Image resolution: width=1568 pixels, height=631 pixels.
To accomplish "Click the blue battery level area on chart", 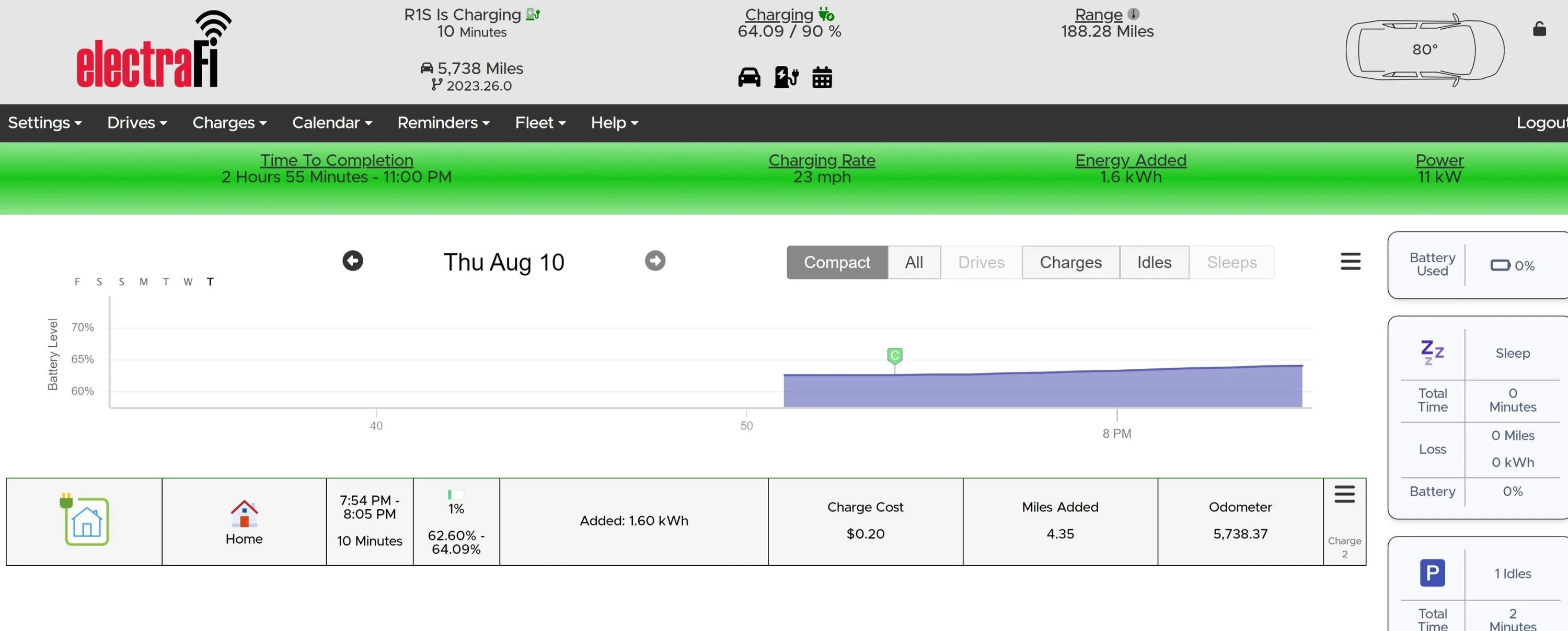I will click(1042, 388).
